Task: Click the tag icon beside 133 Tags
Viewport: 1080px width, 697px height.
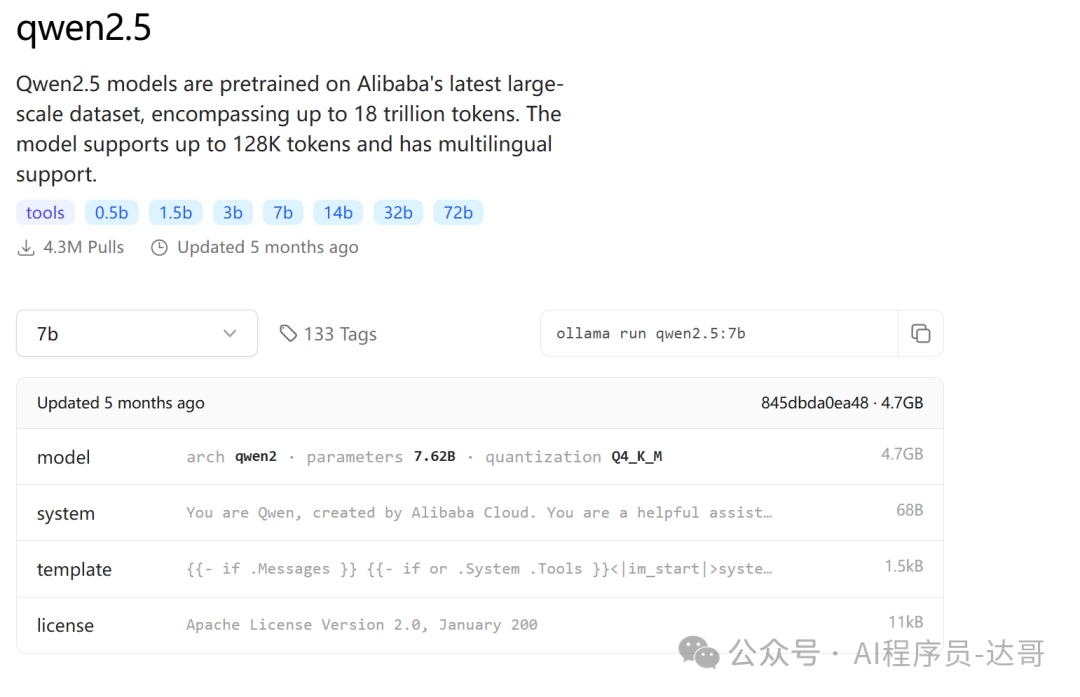Action: (x=288, y=333)
